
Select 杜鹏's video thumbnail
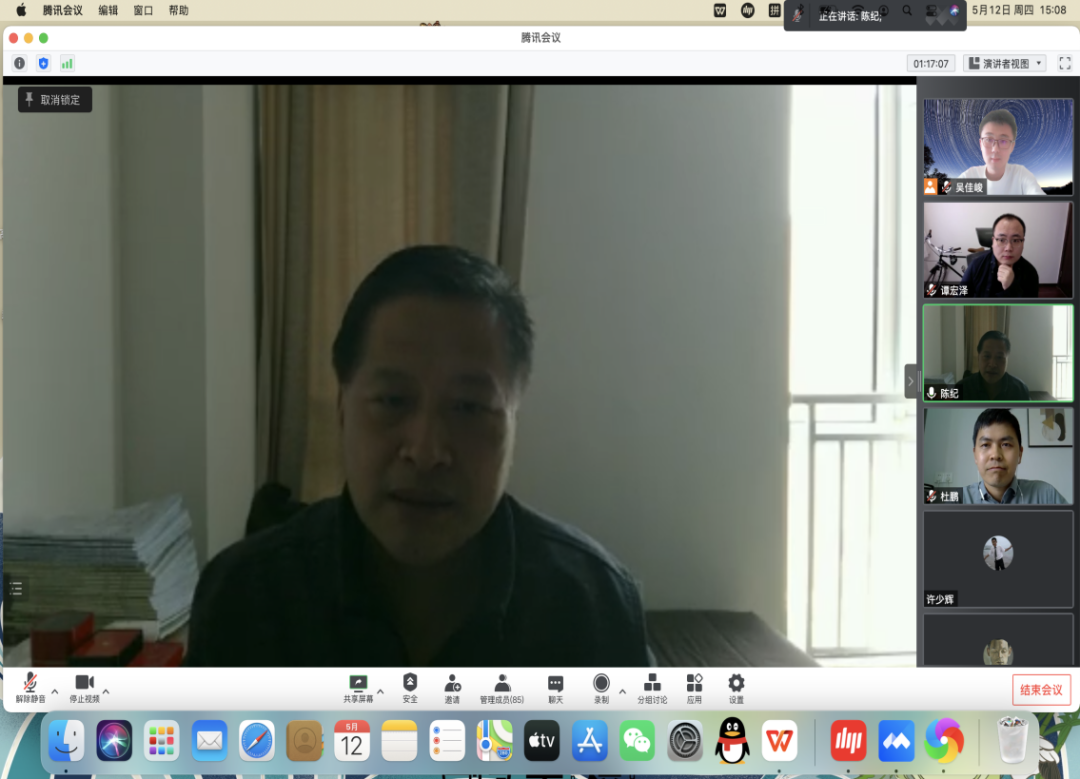click(997, 455)
